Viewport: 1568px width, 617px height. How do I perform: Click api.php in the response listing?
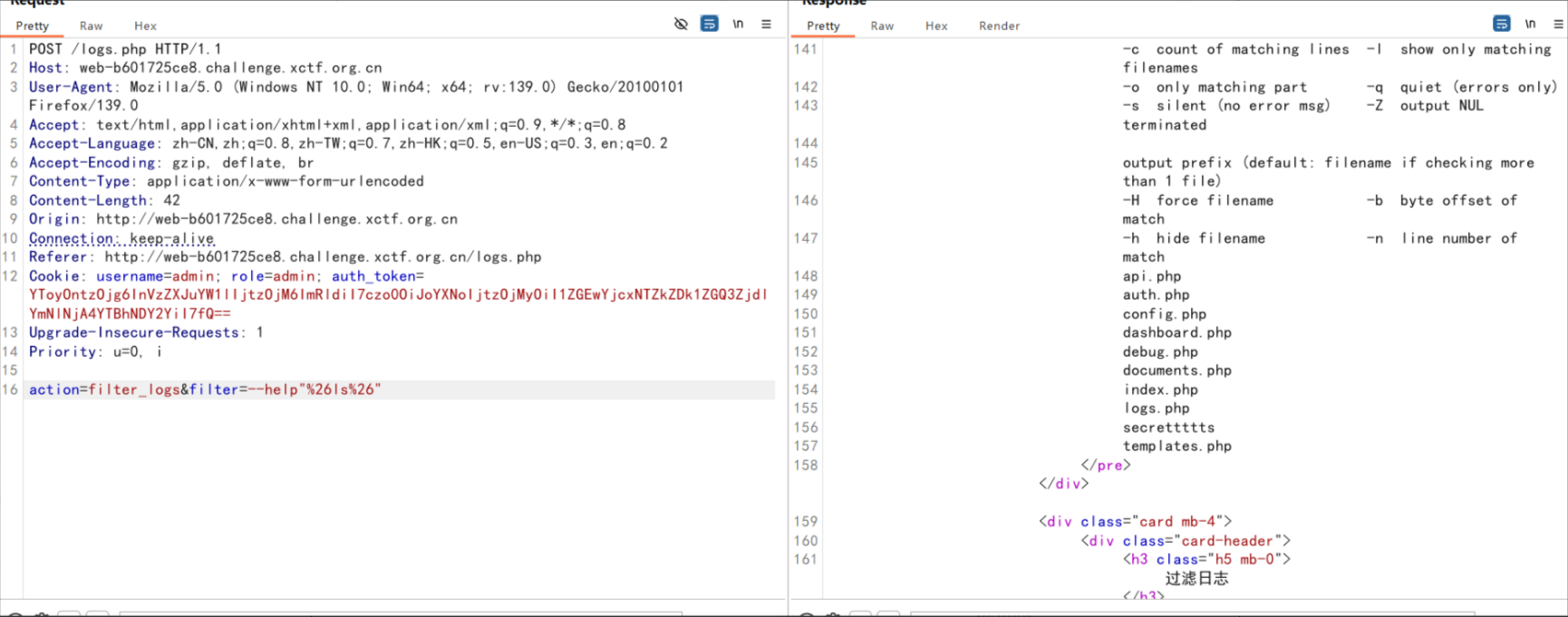coord(1152,276)
